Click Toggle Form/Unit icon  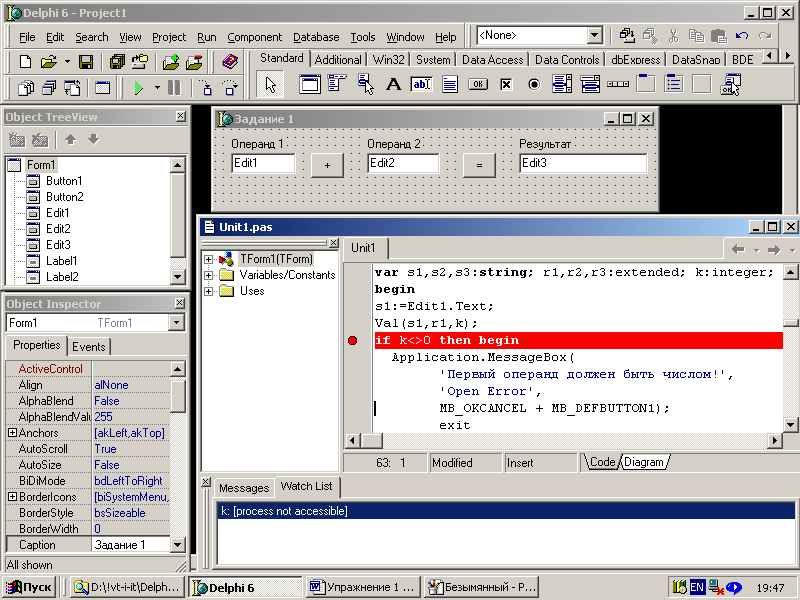tap(72, 88)
